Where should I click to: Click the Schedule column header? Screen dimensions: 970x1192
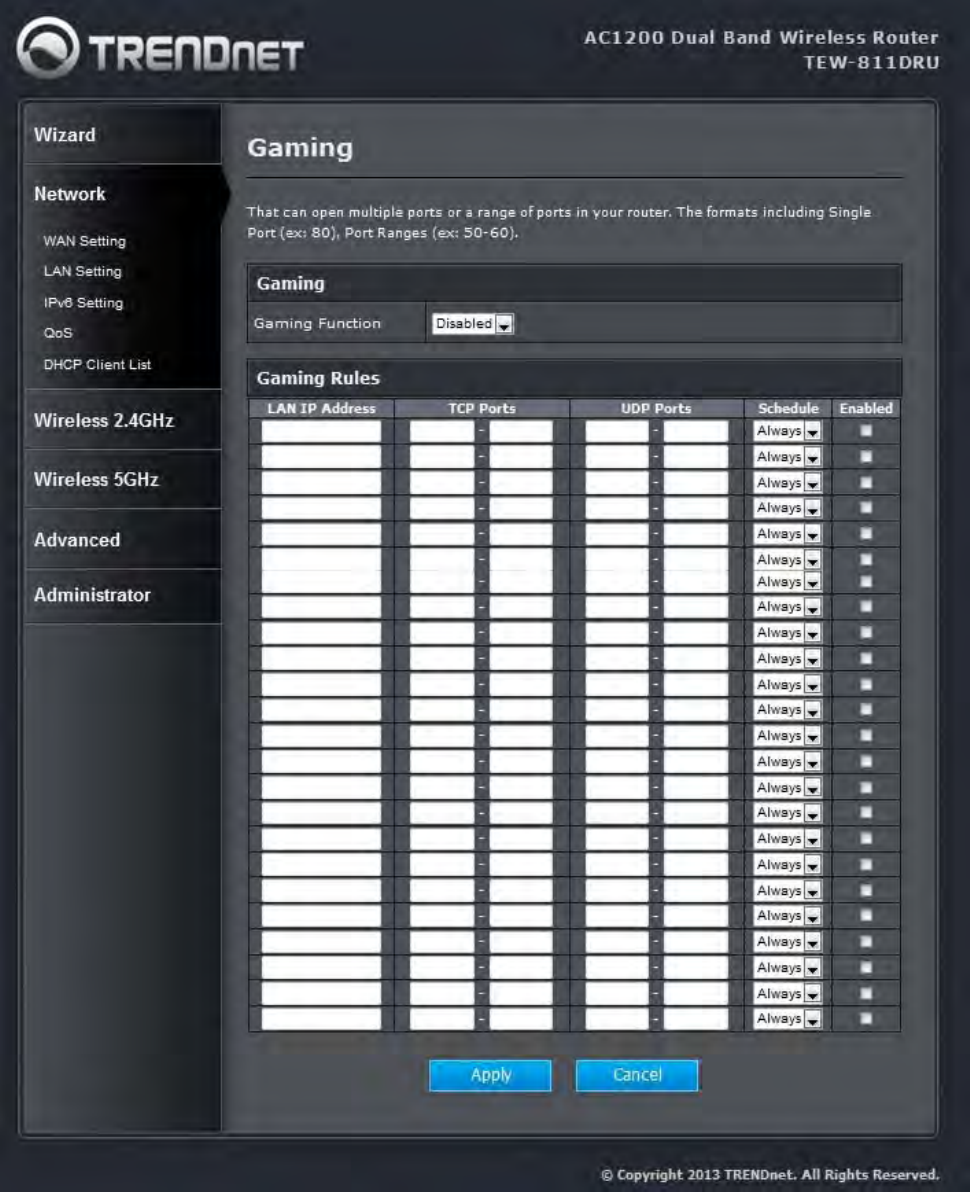(788, 409)
